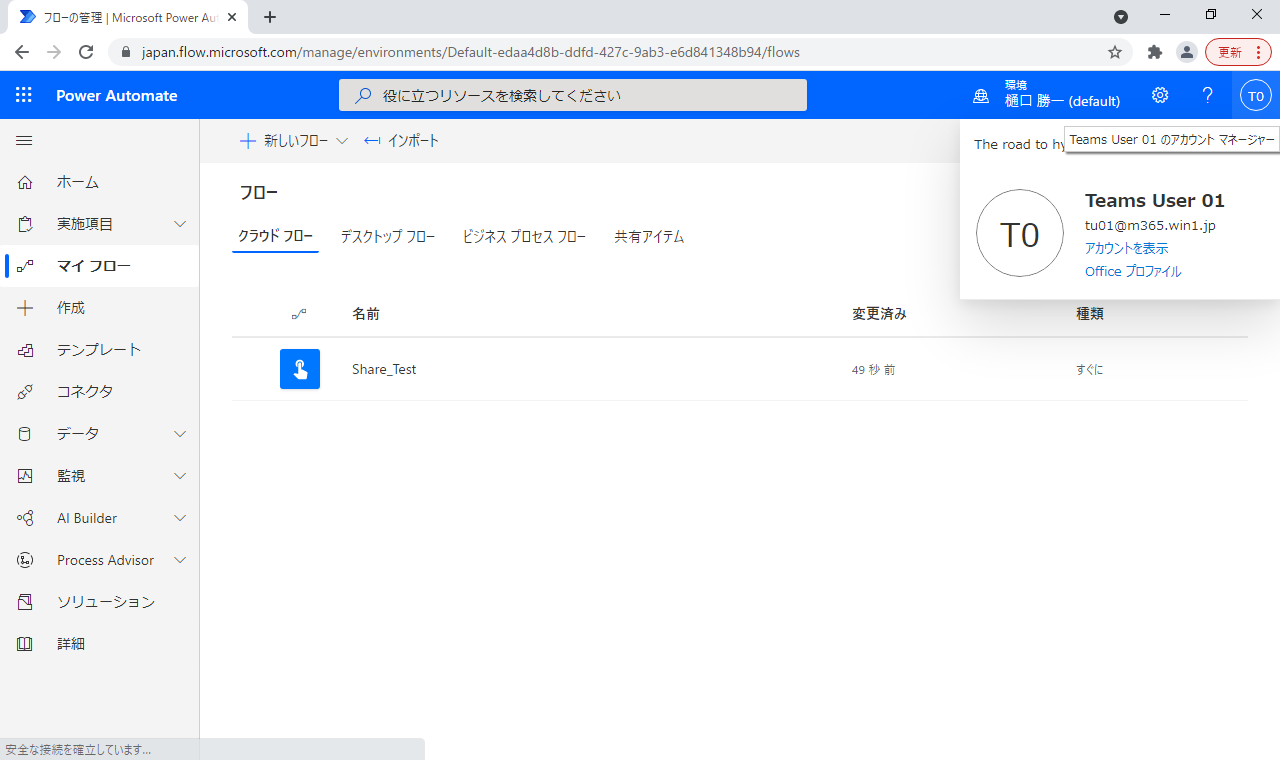Open the Chrome profile icon
This screenshot has height=760, width=1280.
point(1187,52)
